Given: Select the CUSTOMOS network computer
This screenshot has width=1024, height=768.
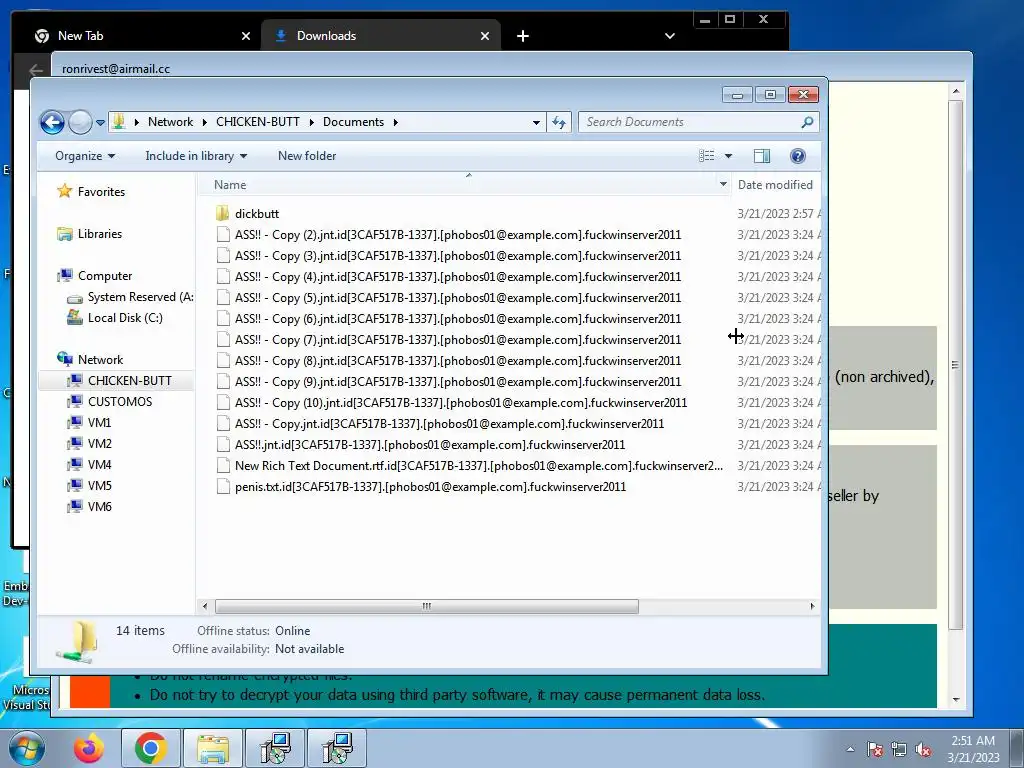Looking at the screenshot, I should tap(120, 402).
